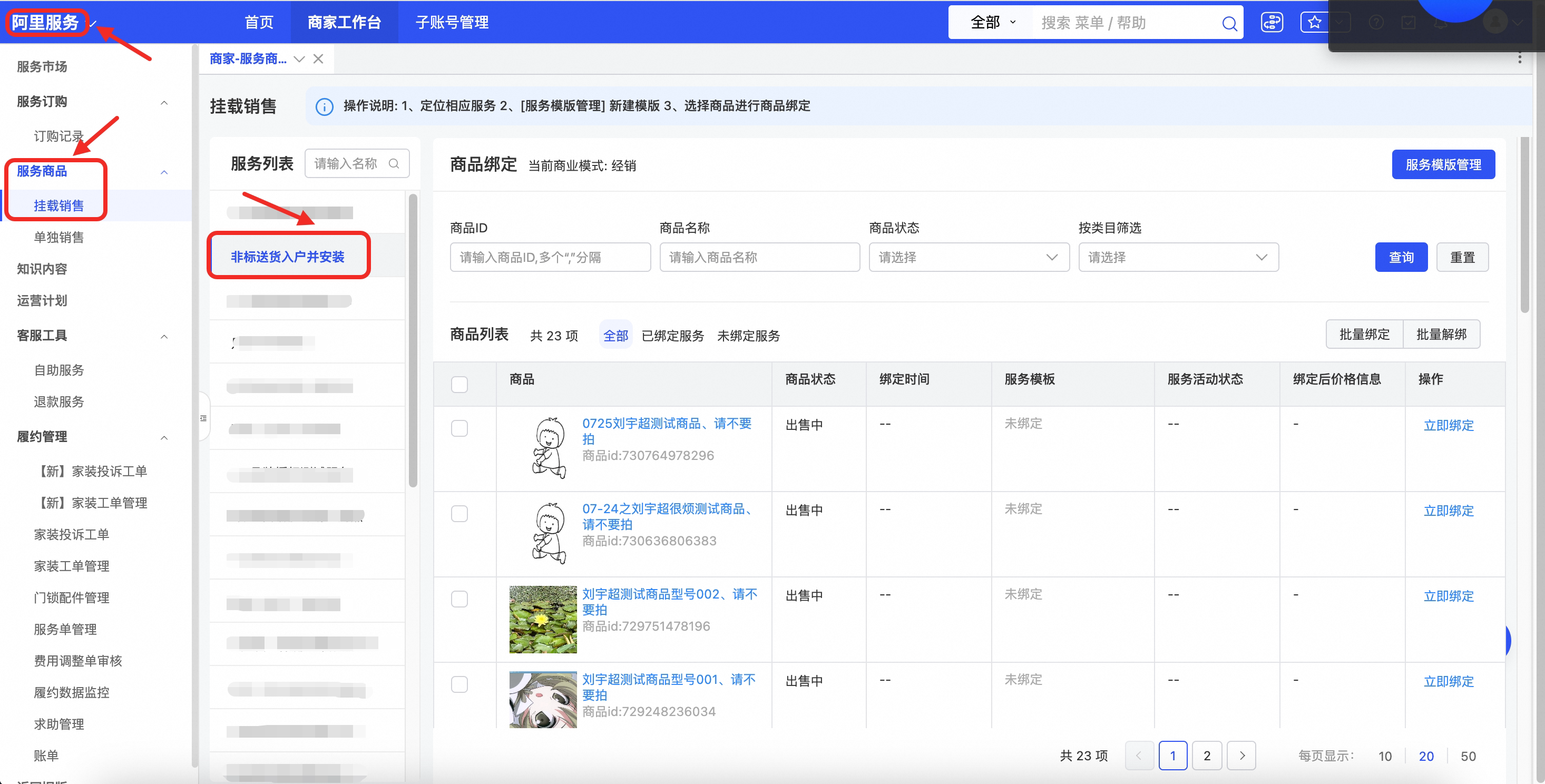Check the box for 0725刘宇超测试商品

coord(459,428)
